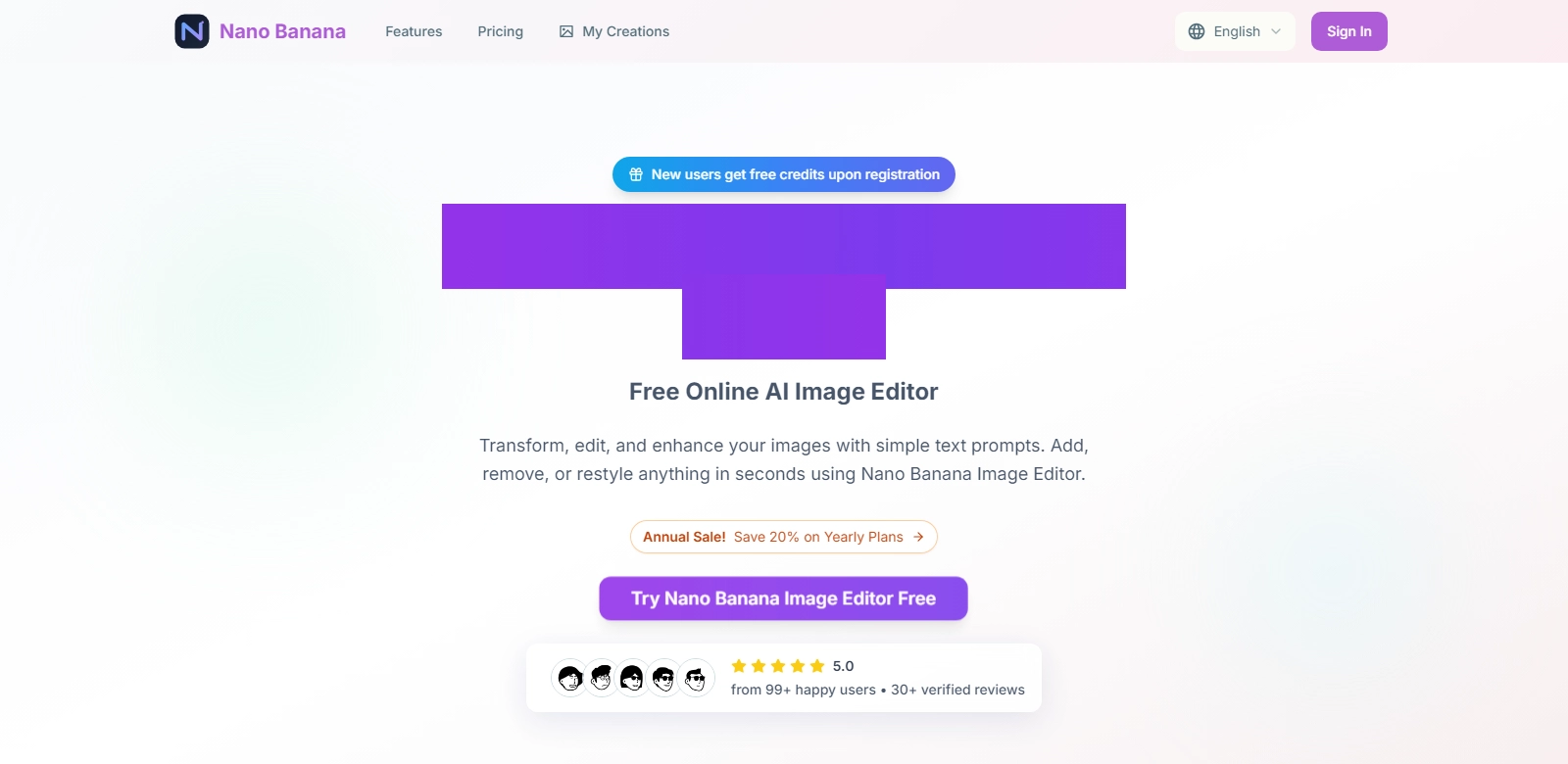Click the last user avatar in the reviews row
The image size is (1568, 764).
[x=696, y=678]
